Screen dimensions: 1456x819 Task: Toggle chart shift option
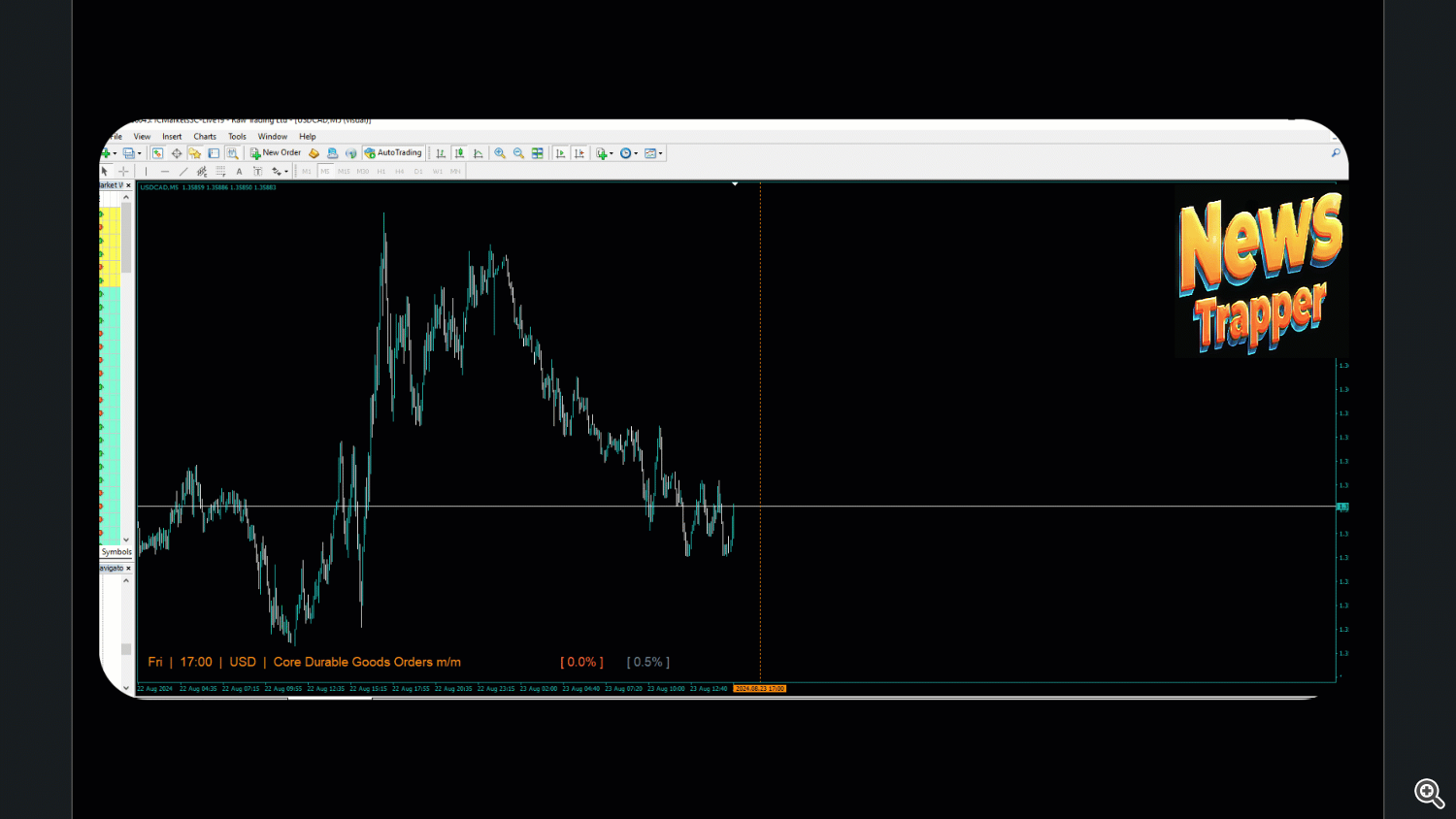pyautogui.click(x=579, y=153)
